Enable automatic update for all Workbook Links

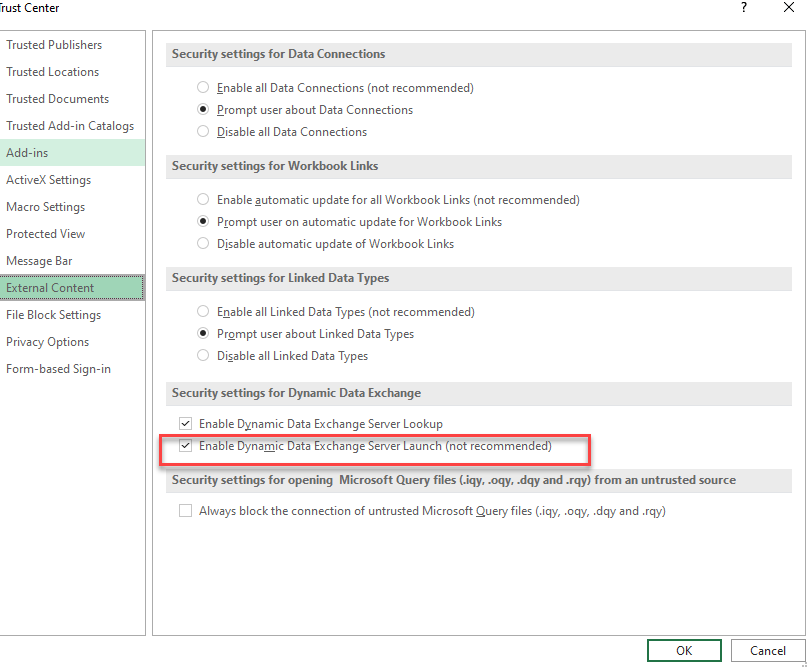pyautogui.click(x=204, y=200)
